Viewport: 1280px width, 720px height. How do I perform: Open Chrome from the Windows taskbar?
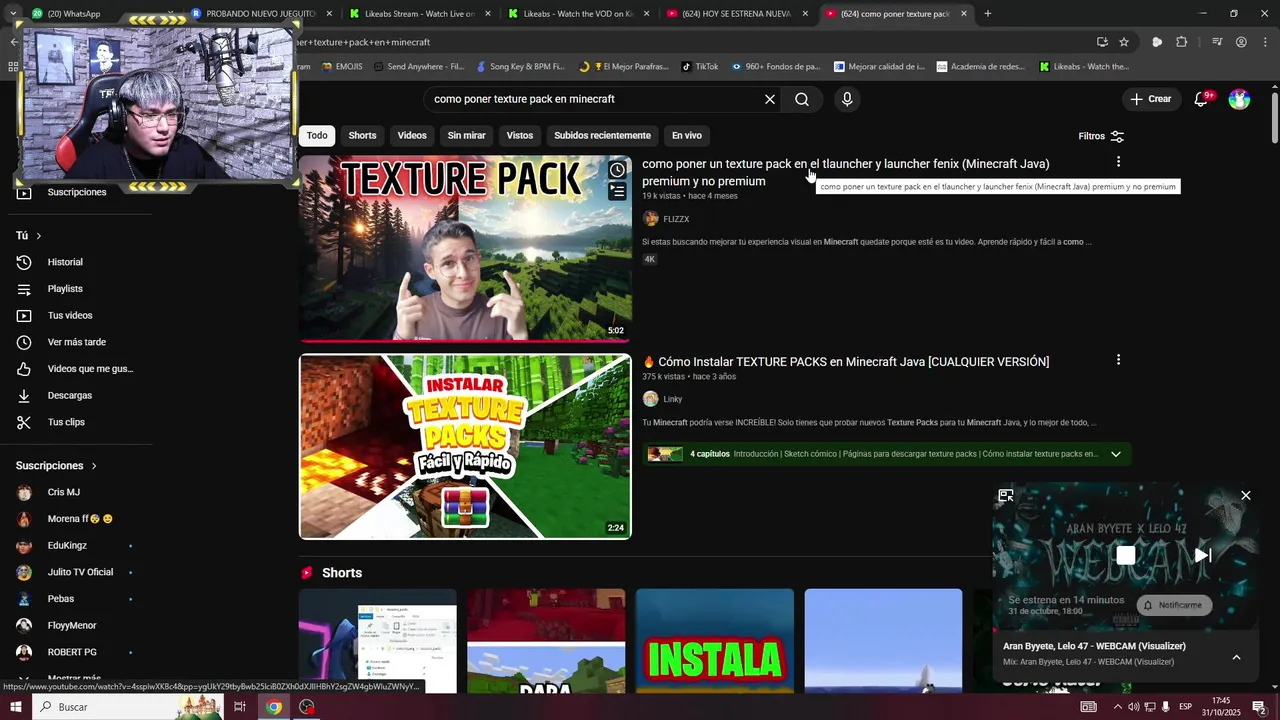(x=273, y=707)
